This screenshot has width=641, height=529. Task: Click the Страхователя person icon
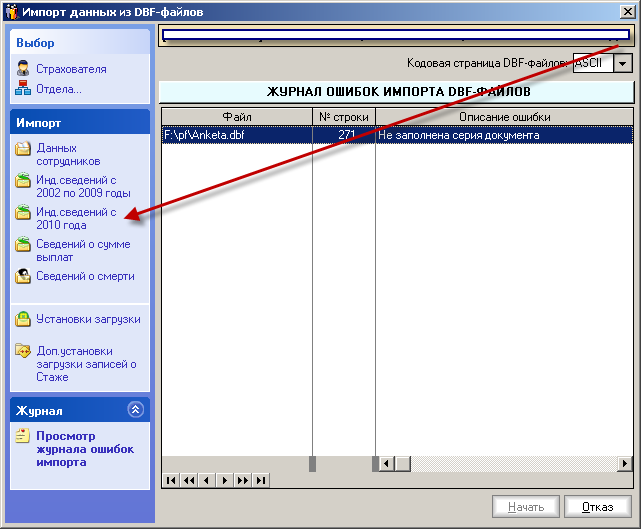pos(23,68)
